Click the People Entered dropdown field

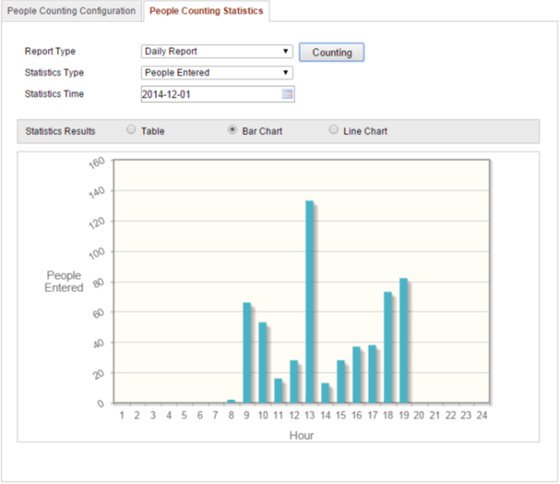coord(217,73)
